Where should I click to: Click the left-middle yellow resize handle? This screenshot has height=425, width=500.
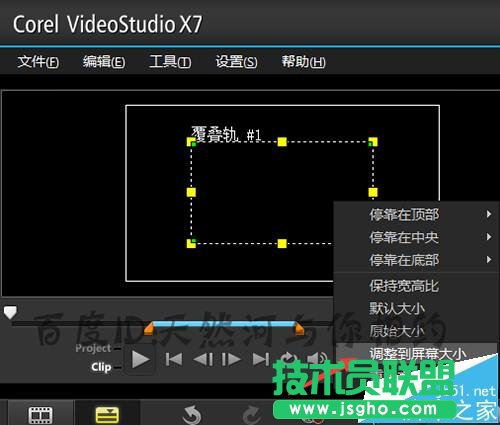191,192
